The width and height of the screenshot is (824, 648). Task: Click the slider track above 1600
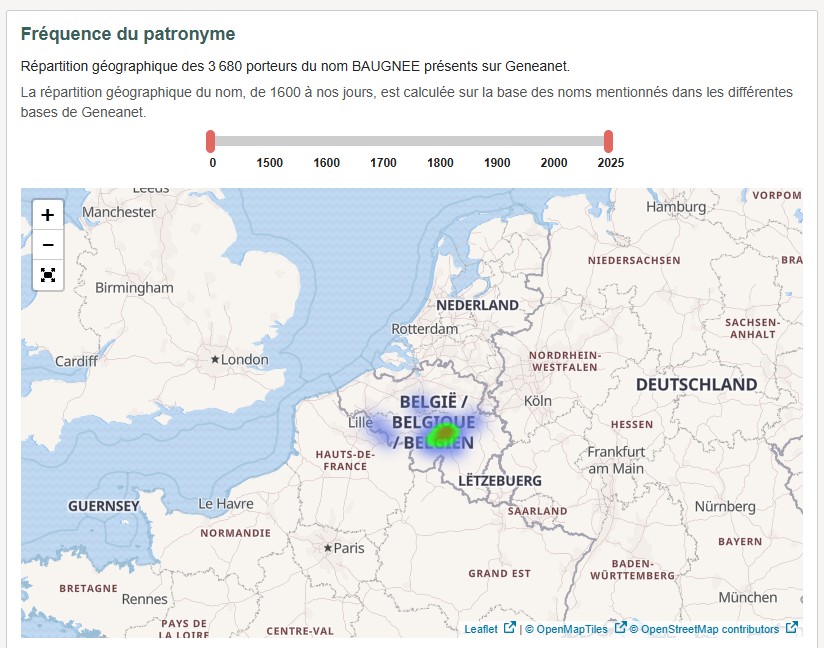tap(326, 141)
